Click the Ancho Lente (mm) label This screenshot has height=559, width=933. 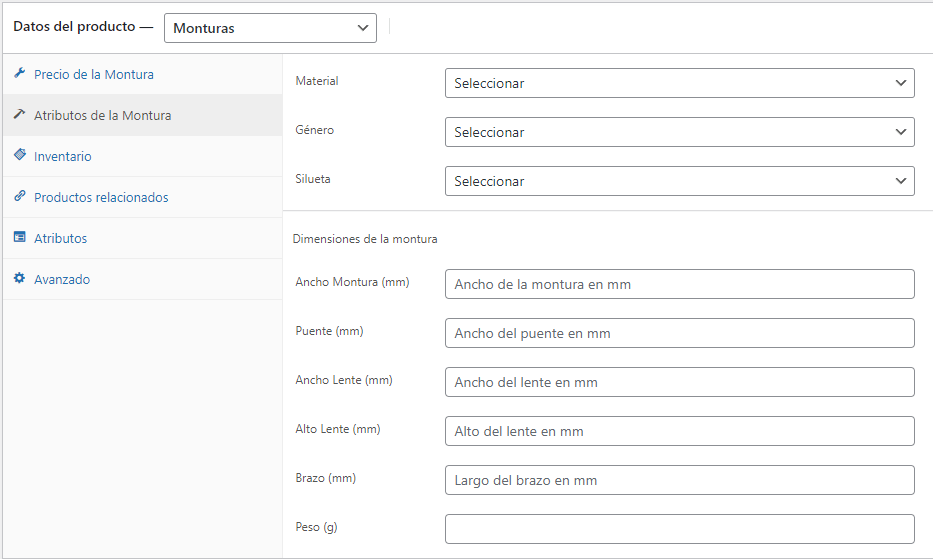point(344,380)
